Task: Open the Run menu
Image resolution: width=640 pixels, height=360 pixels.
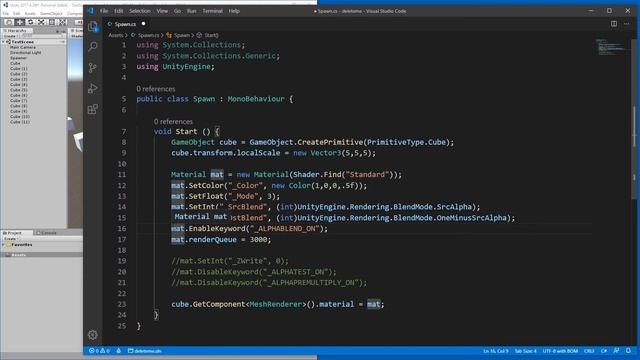Action: point(191,11)
